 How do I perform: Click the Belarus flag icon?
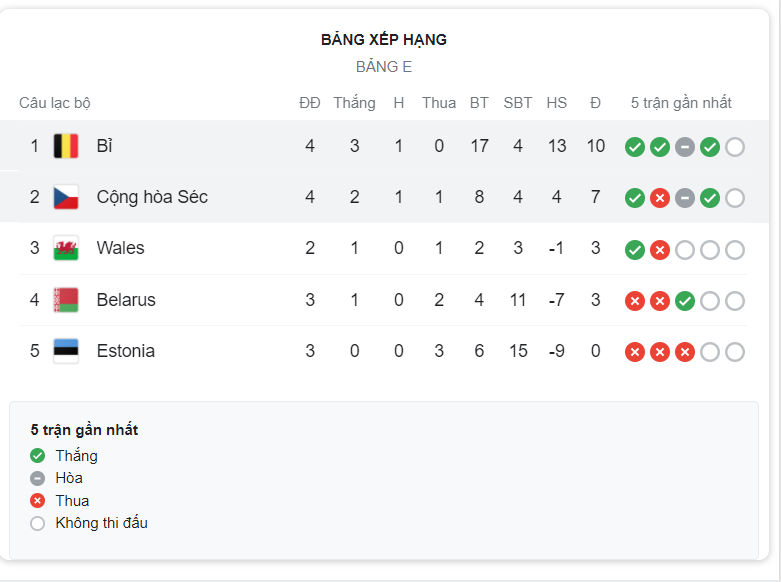(x=66, y=300)
